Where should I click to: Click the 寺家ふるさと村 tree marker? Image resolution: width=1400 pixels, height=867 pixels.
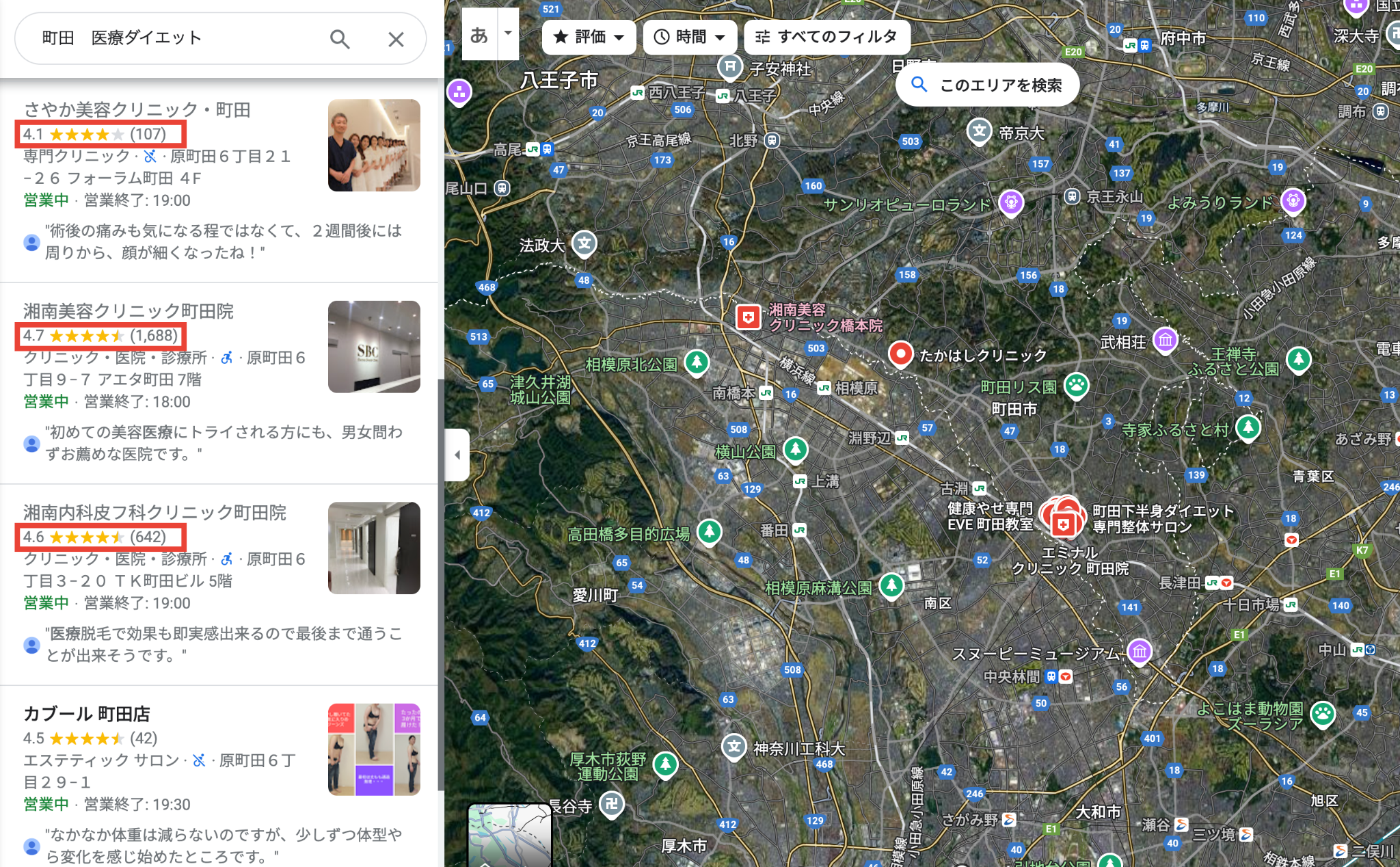click(x=1248, y=428)
